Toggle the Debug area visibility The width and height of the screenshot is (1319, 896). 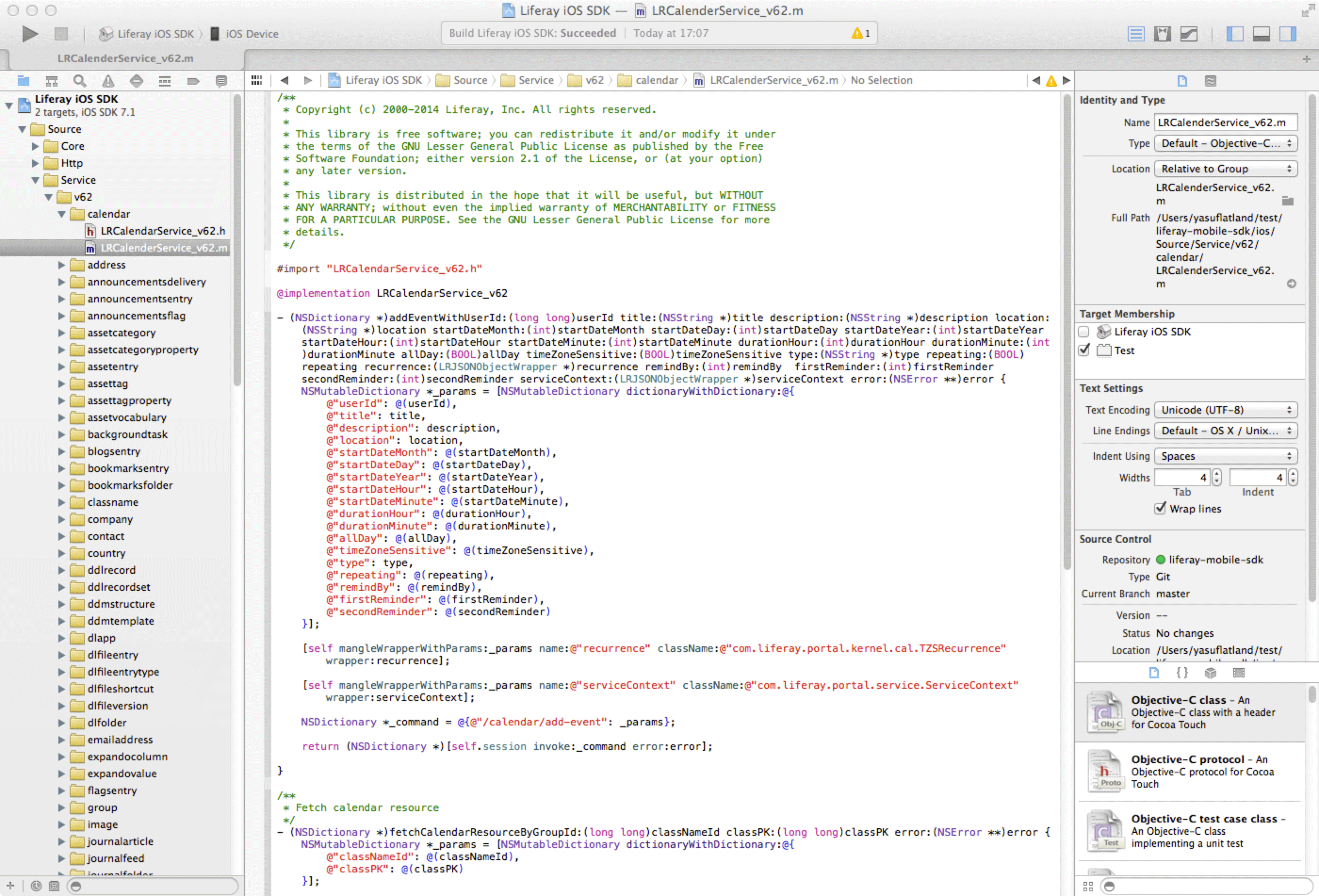pos(1261,34)
